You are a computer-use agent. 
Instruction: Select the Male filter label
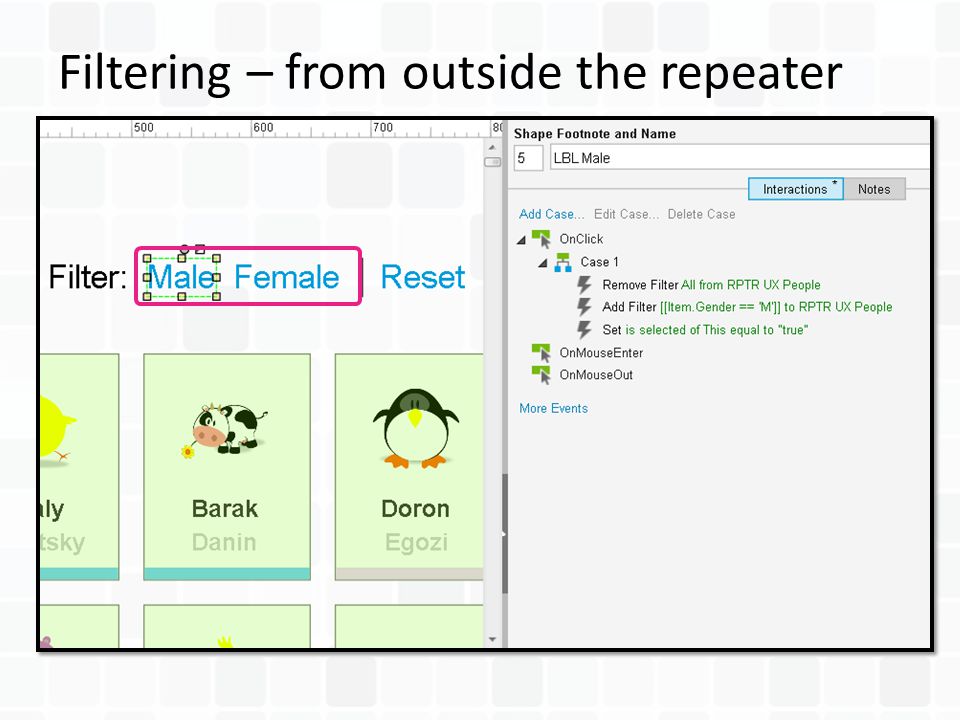[x=181, y=277]
